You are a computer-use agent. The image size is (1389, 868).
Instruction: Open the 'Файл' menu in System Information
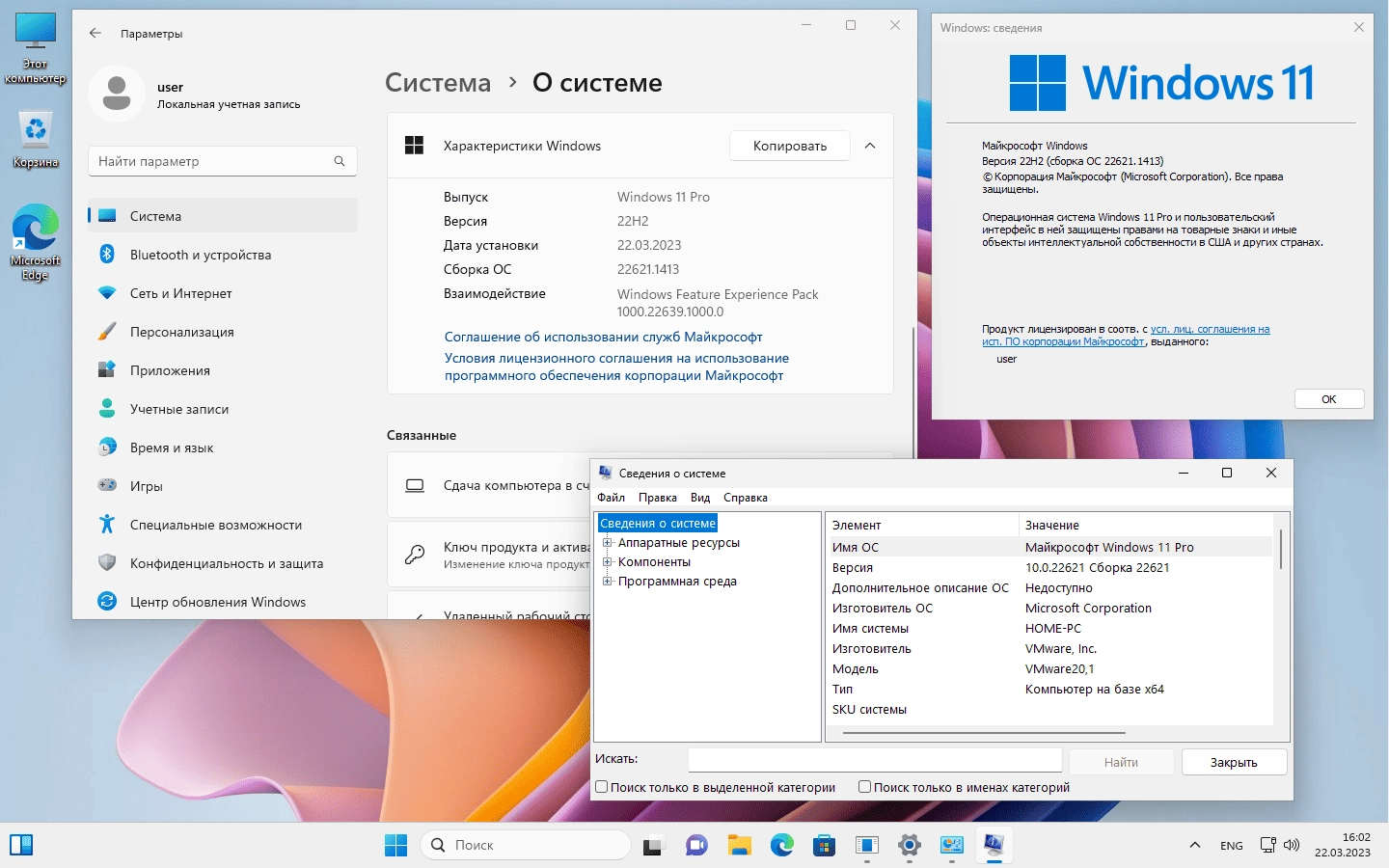[x=611, y=498]
